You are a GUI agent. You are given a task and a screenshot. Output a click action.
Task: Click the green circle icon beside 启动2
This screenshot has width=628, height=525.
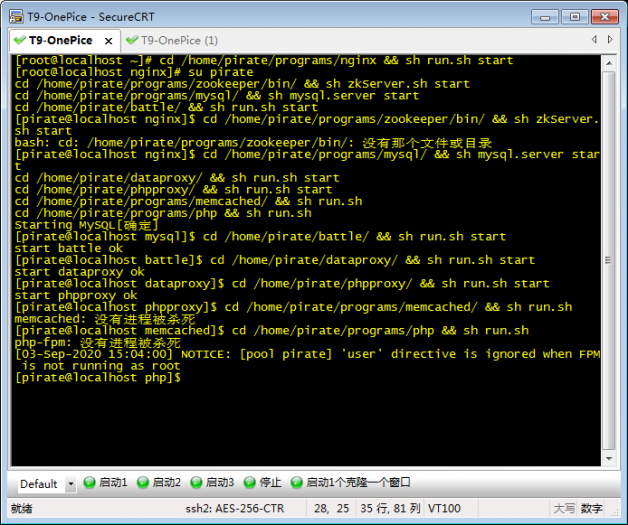coord(143,483)
